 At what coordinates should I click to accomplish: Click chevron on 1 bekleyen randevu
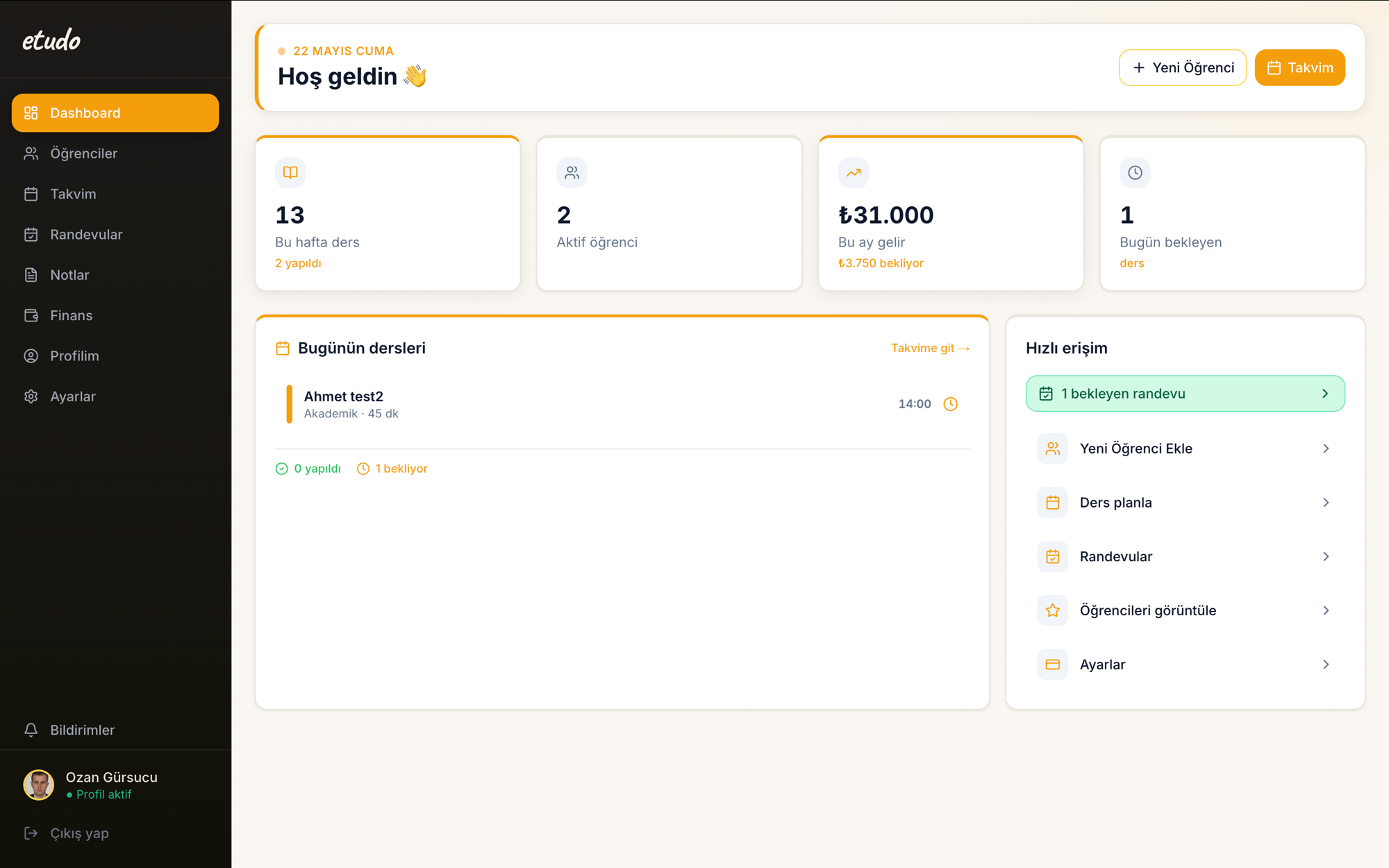[1325, 394]
